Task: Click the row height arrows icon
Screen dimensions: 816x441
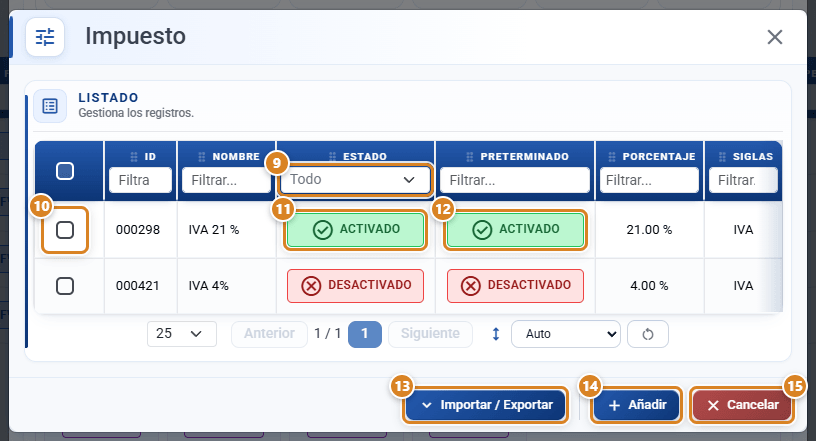Action: click(x=496, y=334)
